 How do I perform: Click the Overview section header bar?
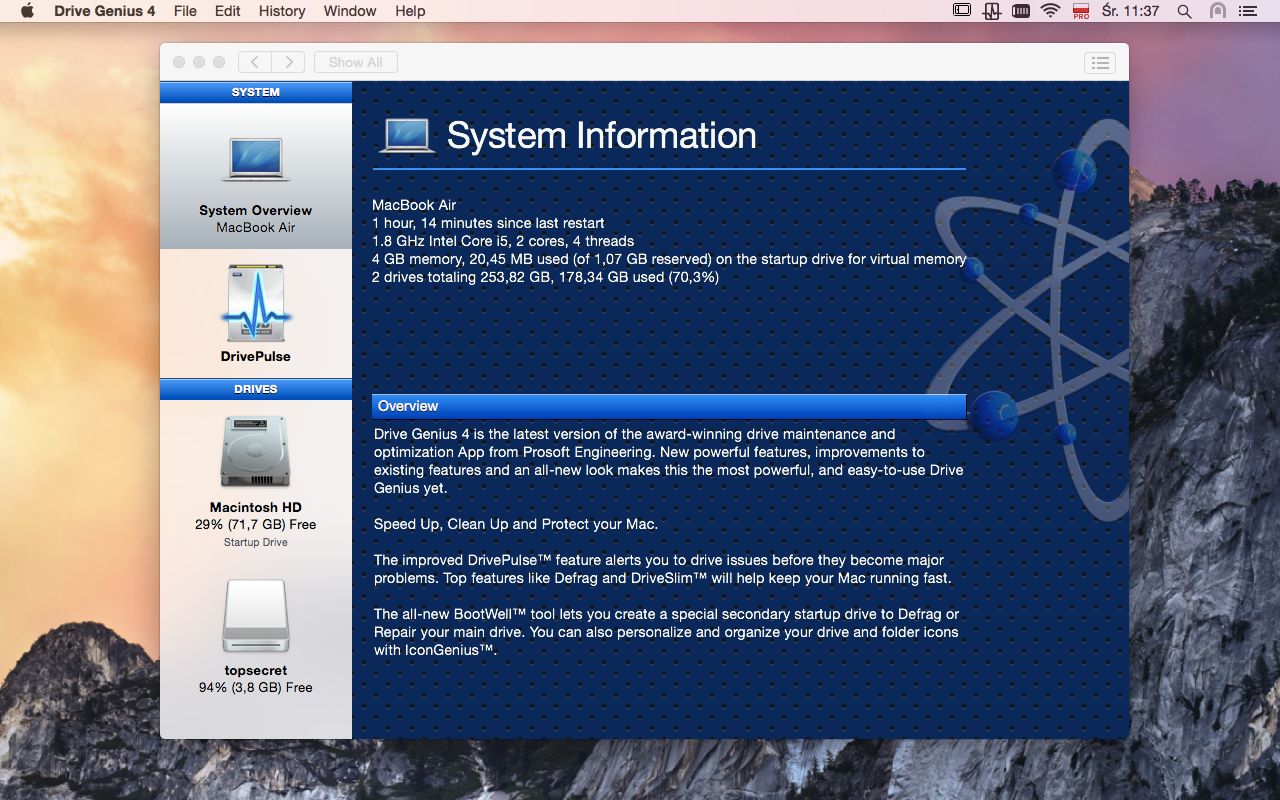[x=669, y=406]
